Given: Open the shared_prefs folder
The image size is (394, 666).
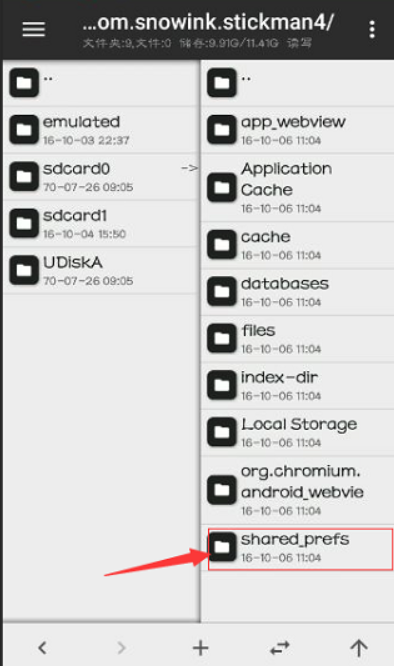Looking at the screenshot, I should pos(297,547).
